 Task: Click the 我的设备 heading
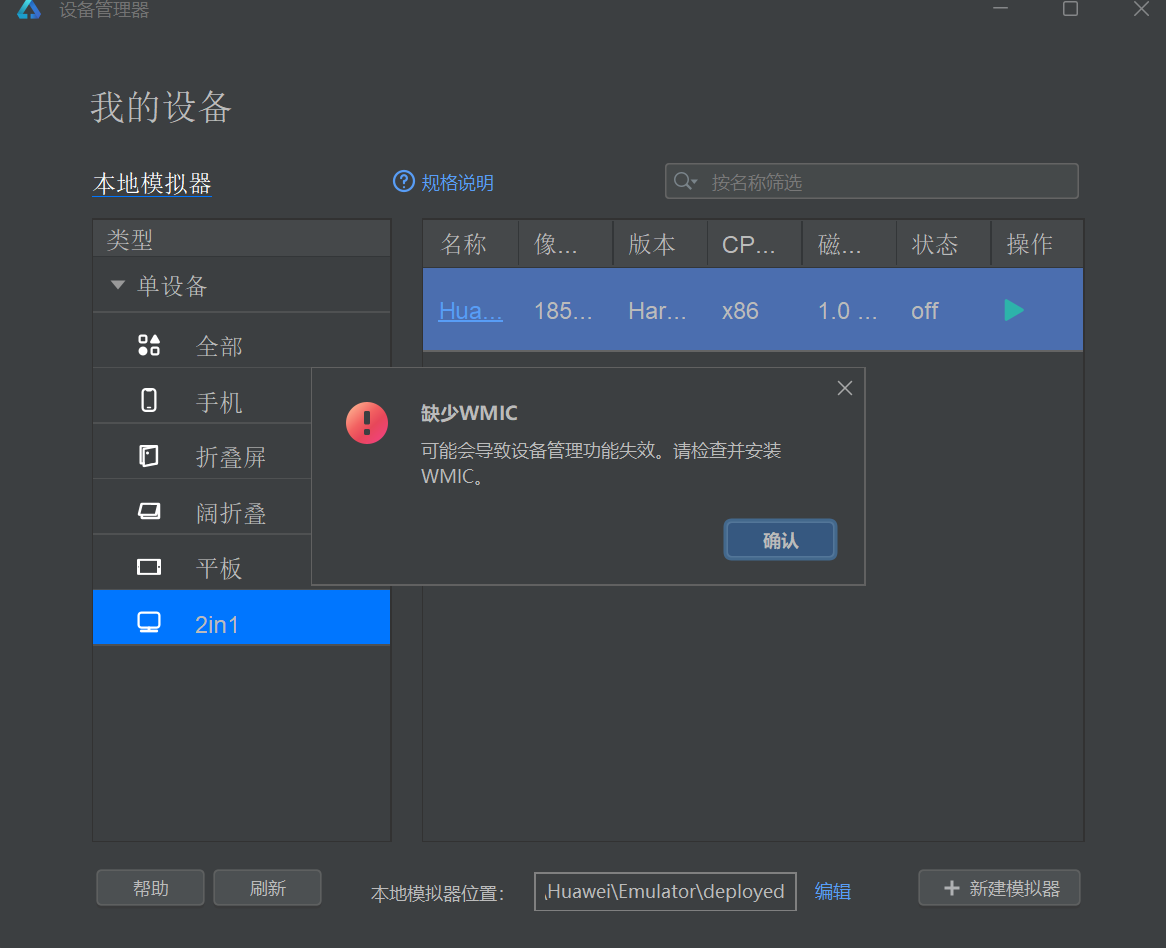(x=161, y=107)
